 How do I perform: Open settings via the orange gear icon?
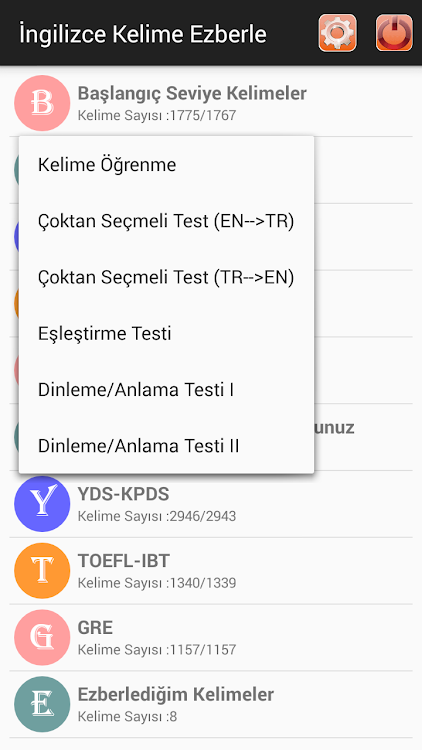click(x=337, y=33)
